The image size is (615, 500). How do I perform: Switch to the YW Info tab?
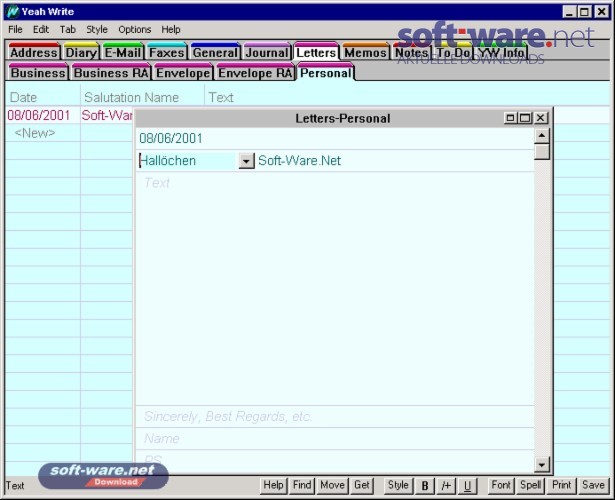pos(501,52)
